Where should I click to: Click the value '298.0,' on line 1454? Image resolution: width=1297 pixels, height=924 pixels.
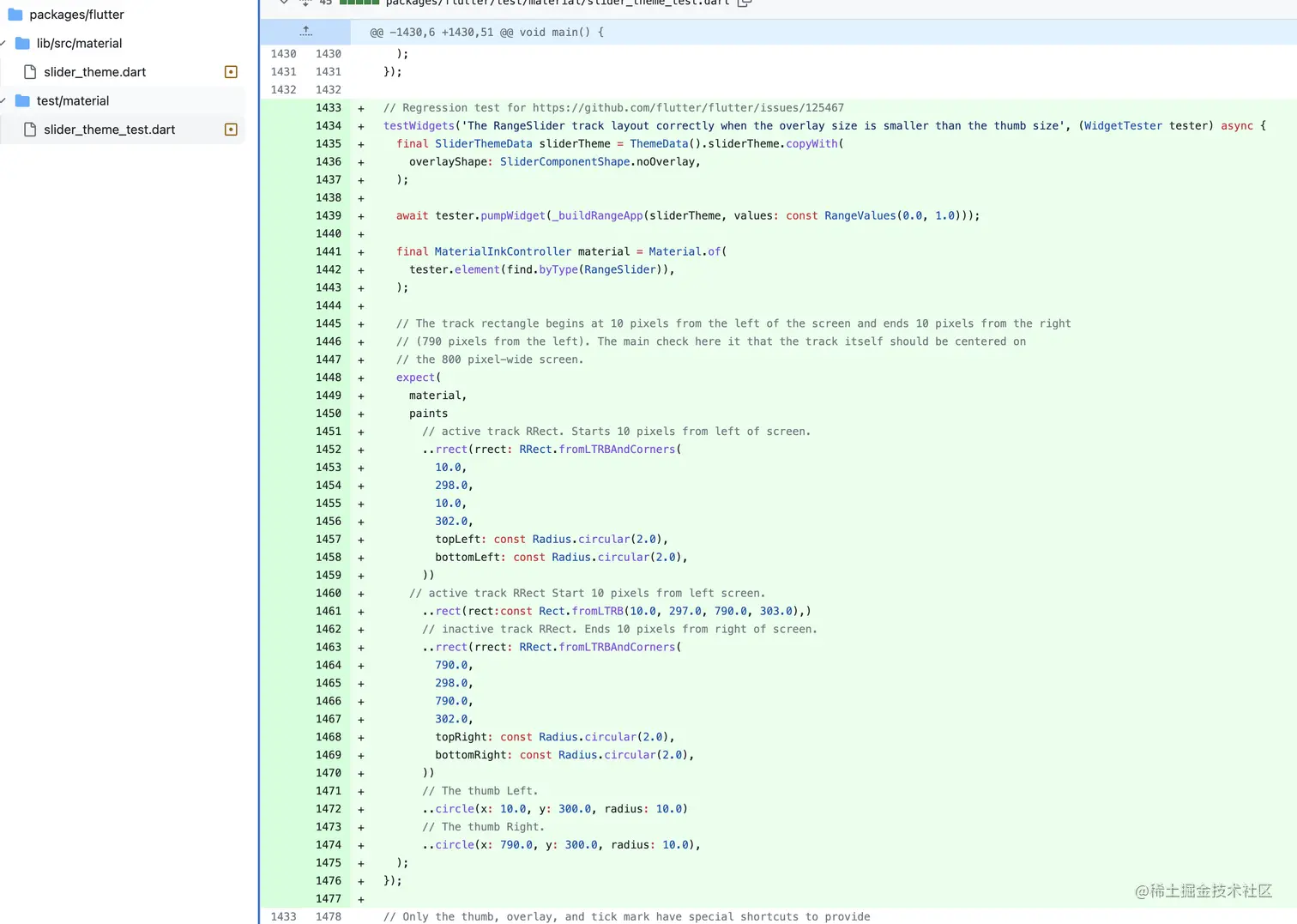coord(455,486)
